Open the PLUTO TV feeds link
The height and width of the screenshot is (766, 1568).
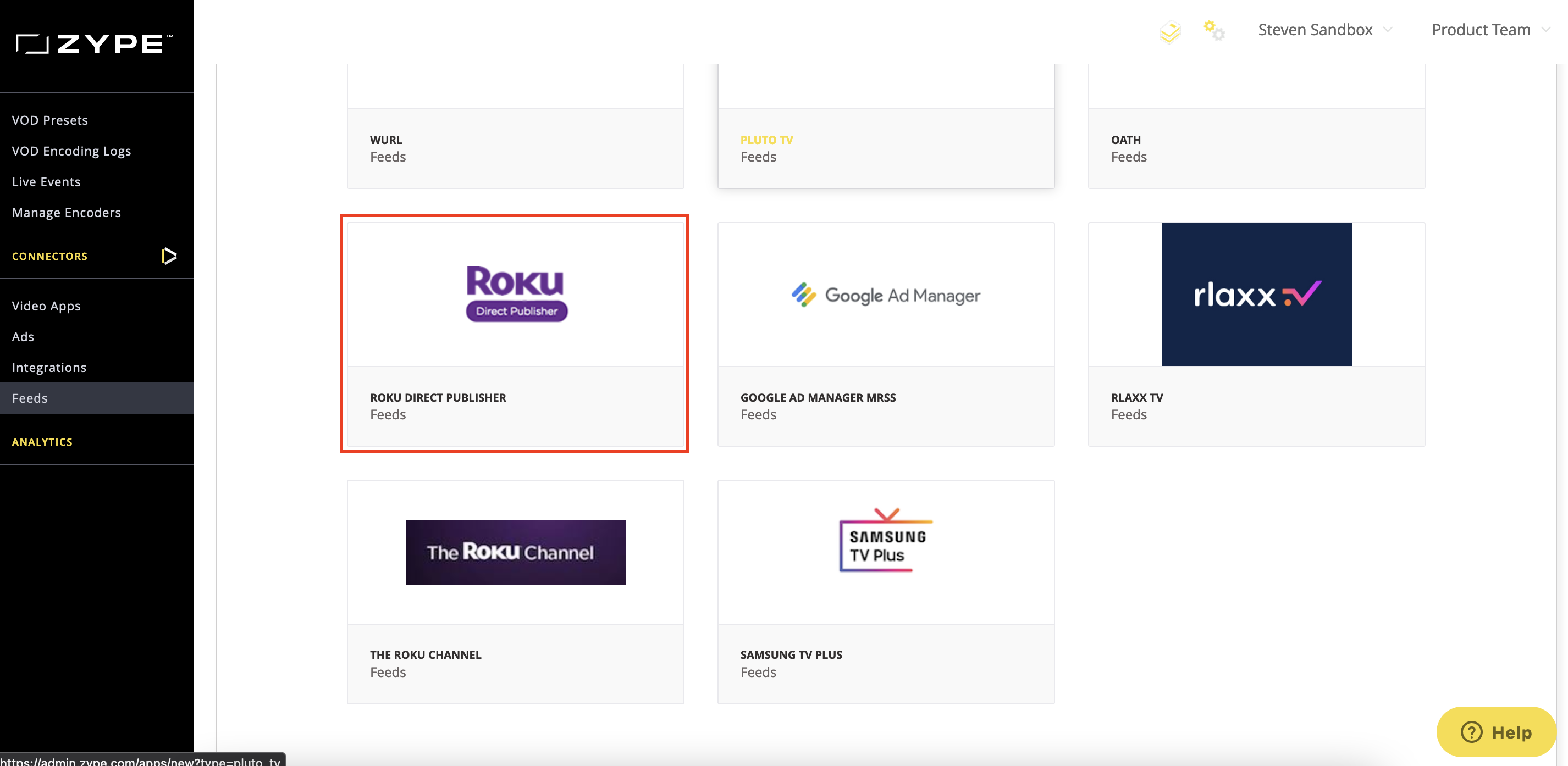pos(766,140)
